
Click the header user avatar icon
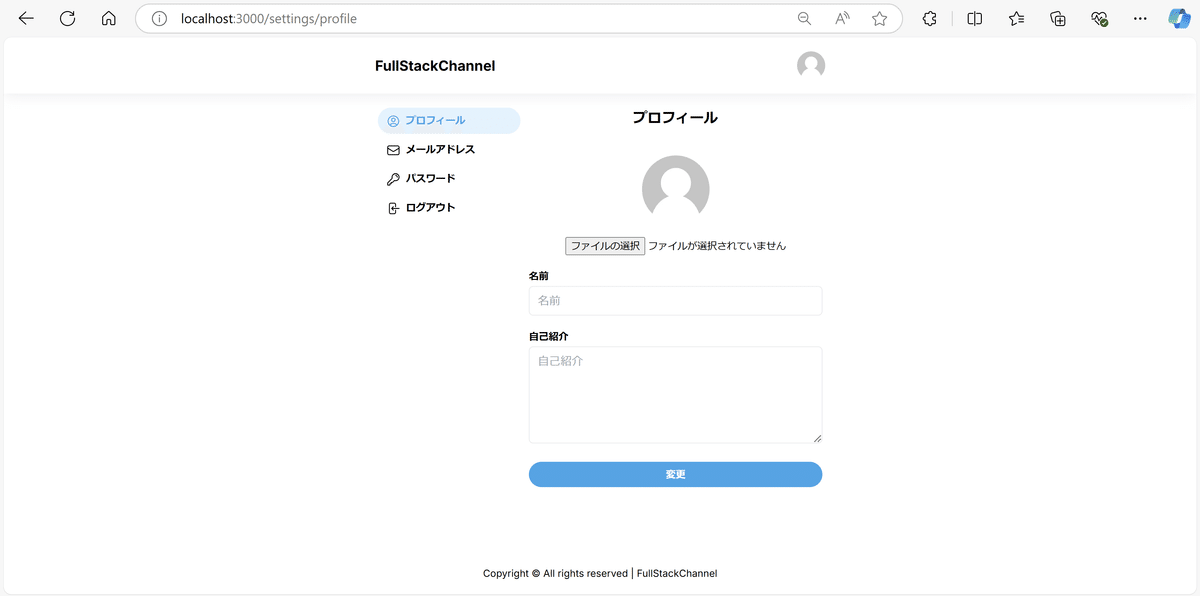[x=811, y=65]
